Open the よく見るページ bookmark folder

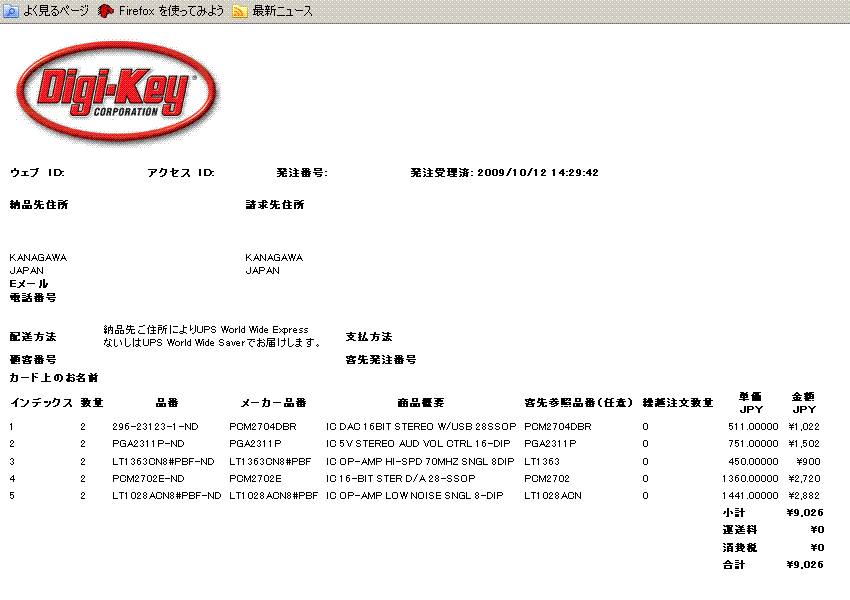pyautogui.click(x=46, y=11)
